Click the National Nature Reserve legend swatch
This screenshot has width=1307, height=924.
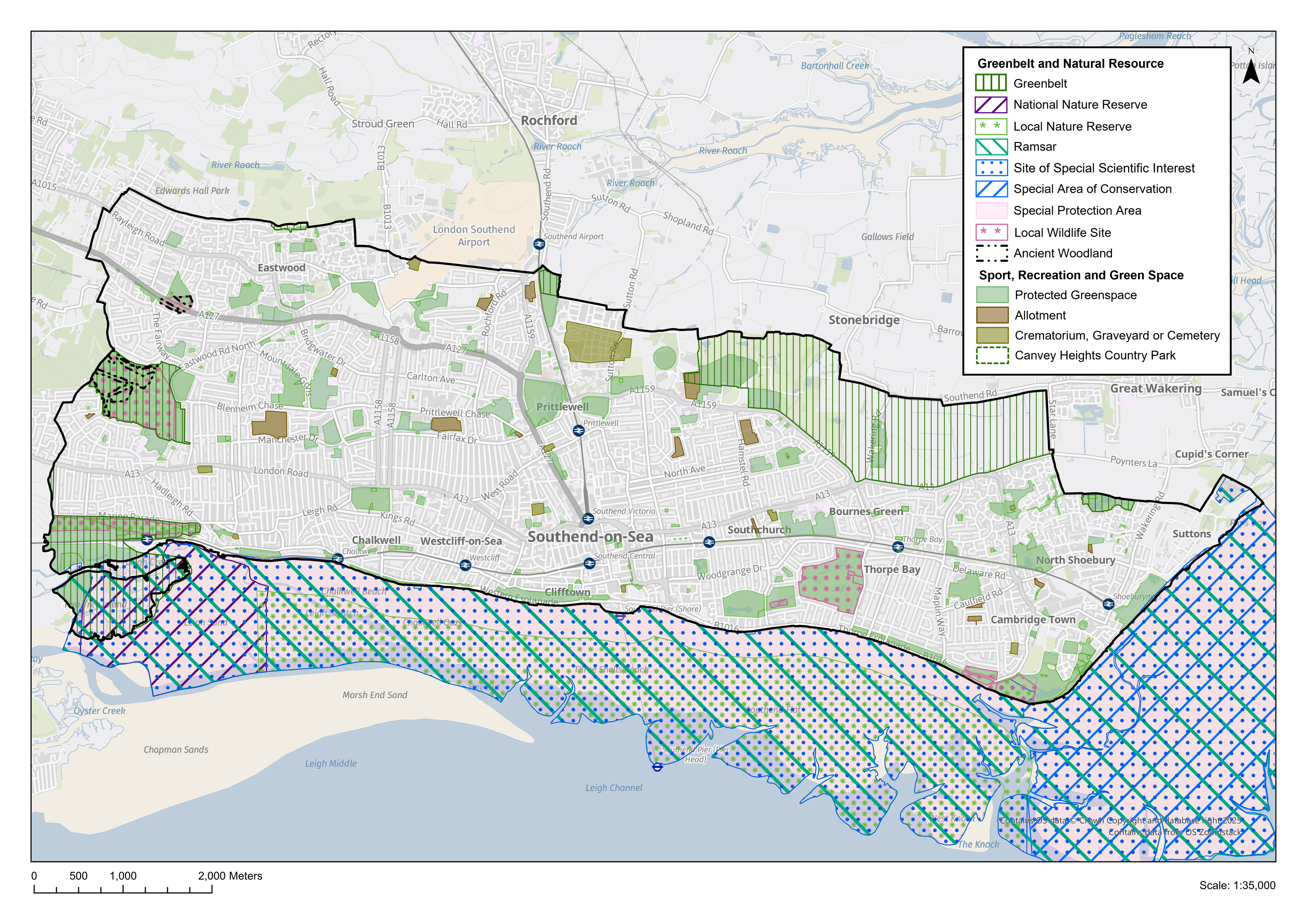click(x=991, y=105)
